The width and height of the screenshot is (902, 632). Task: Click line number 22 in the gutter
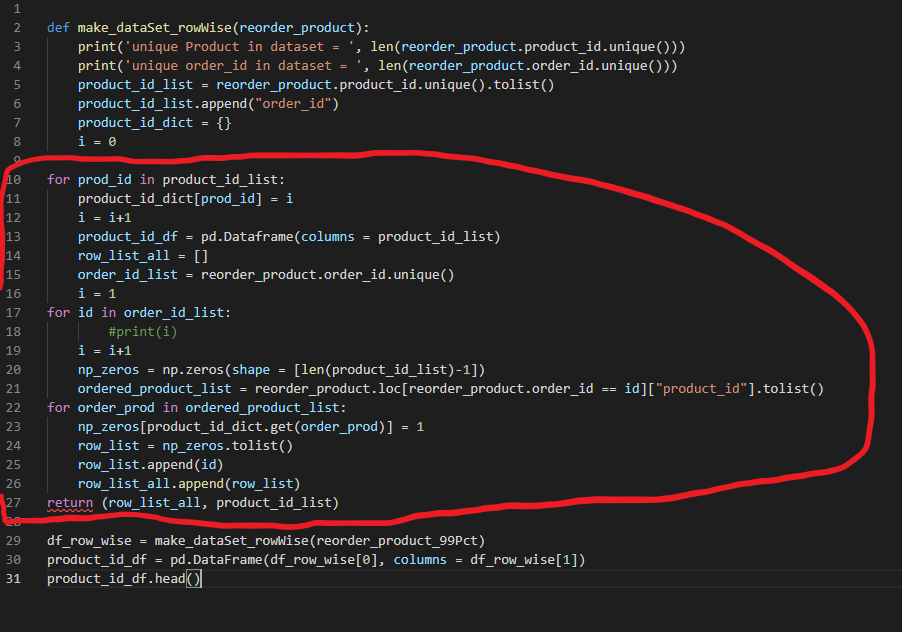[x=13, y=407]
